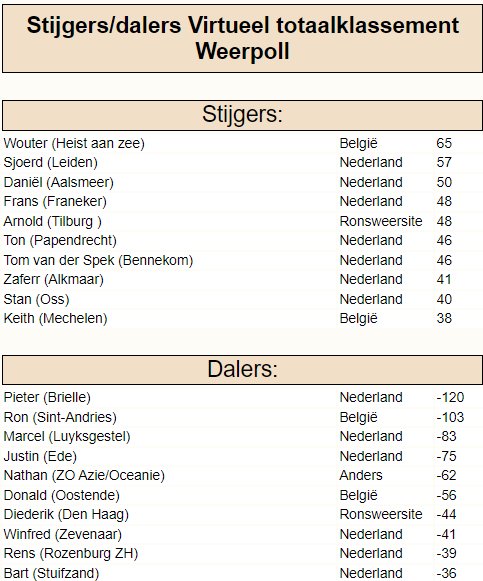Select Zaferr (Alkmaar) entry

[x=53, y=280]
